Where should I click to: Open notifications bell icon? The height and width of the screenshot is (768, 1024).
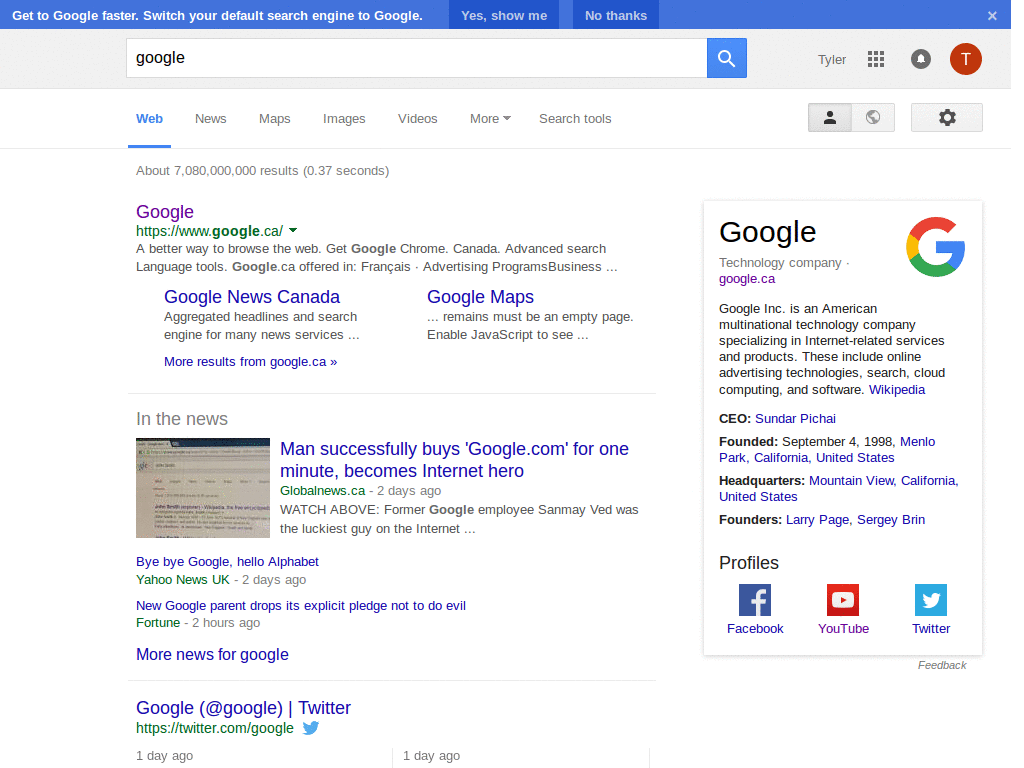[x=921, y=59]
